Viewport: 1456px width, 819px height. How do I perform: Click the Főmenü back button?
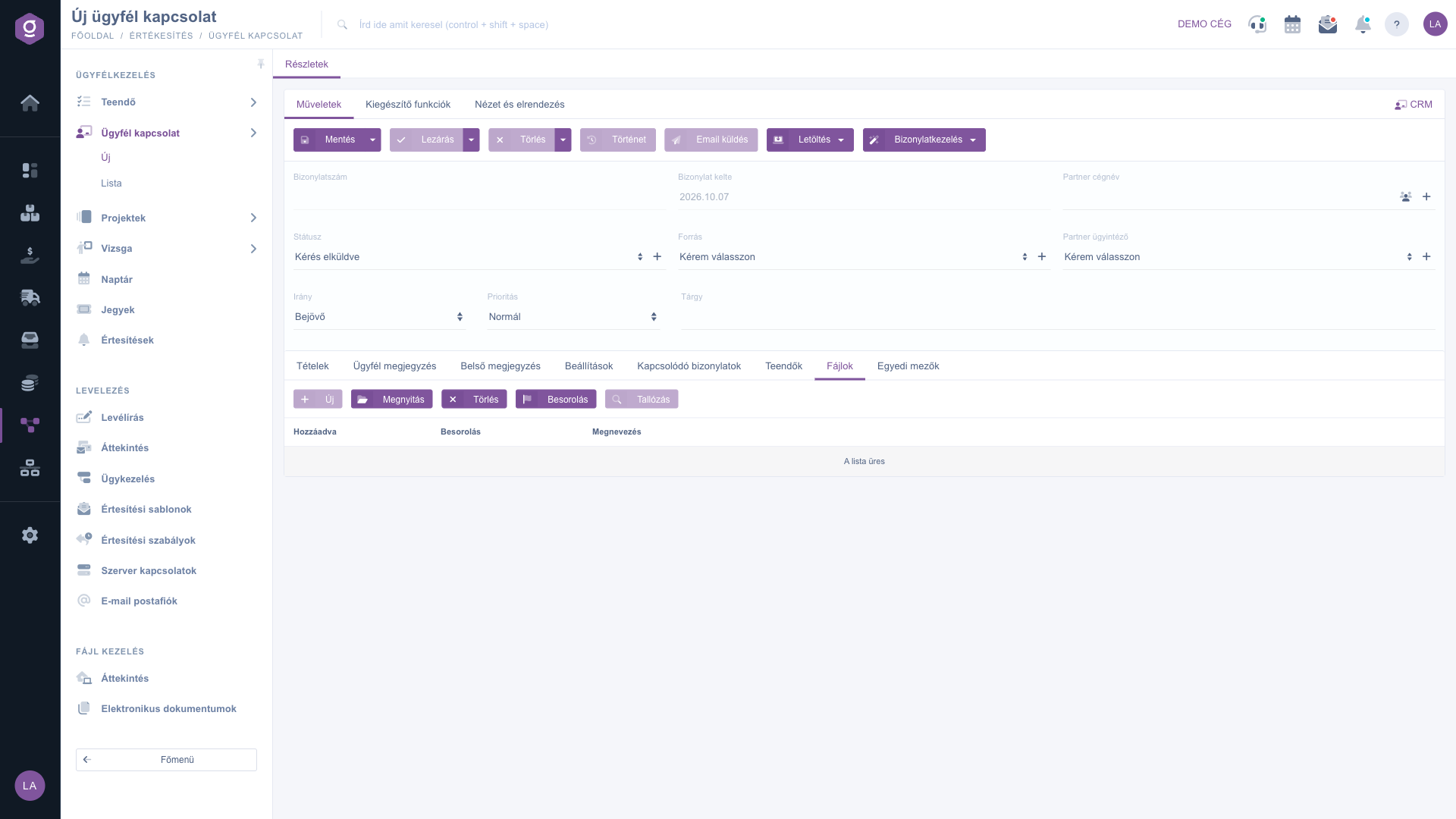pos(166,759)
